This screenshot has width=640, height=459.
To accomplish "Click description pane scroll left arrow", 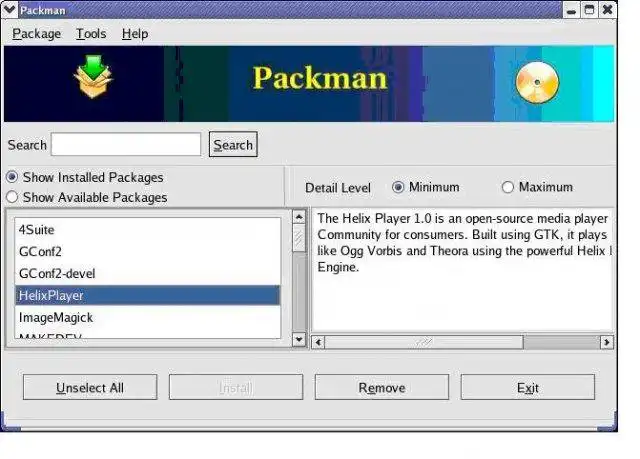I will [318, 342].
